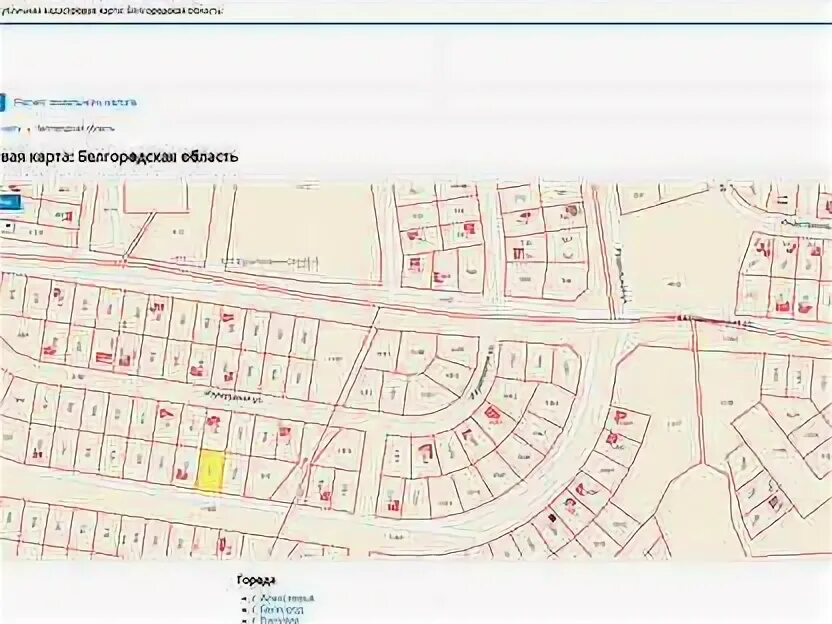Click the Города list heading
832x624 pixels.
pos(256,580)
